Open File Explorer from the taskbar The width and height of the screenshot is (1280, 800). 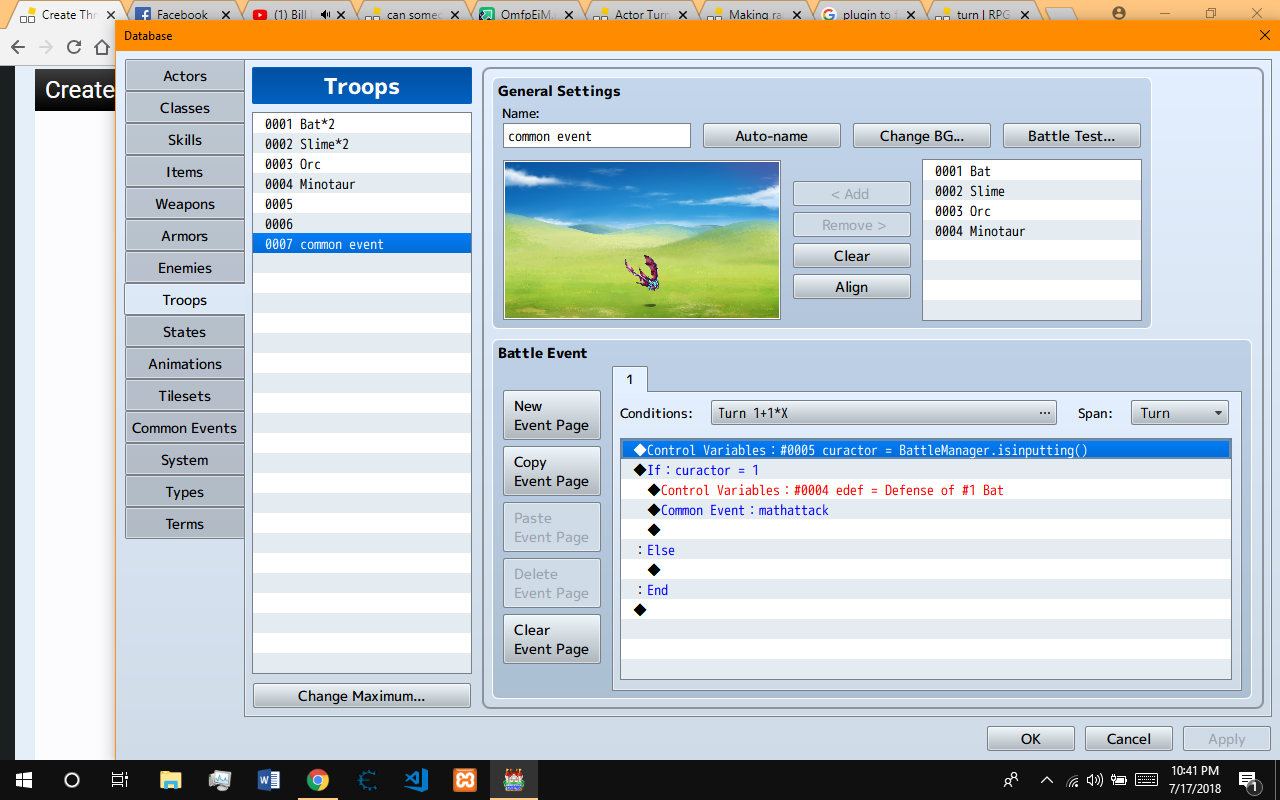click(x=170, y=780)
